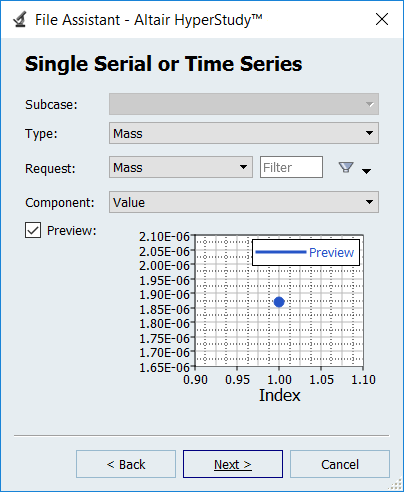The image size is (404, 492).
Task: Click the resize grip in dialog corner
Action: tap(396, 484)
